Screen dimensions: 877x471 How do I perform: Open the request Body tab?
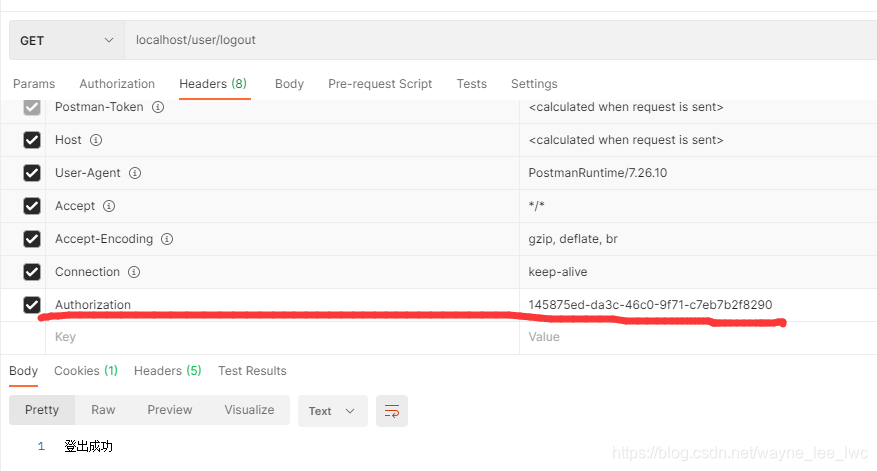click(289, 84)
